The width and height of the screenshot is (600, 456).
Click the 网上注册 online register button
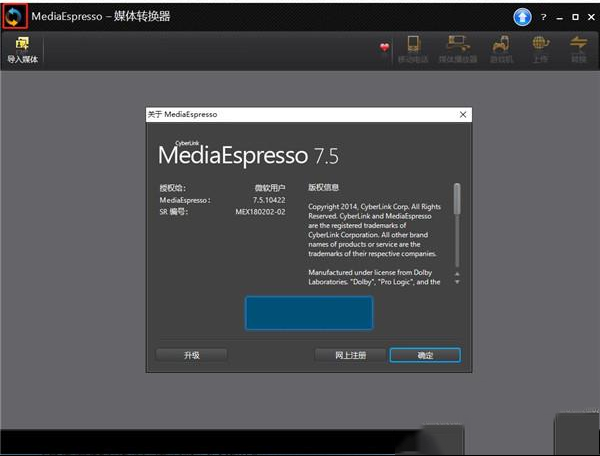point(350,355)
